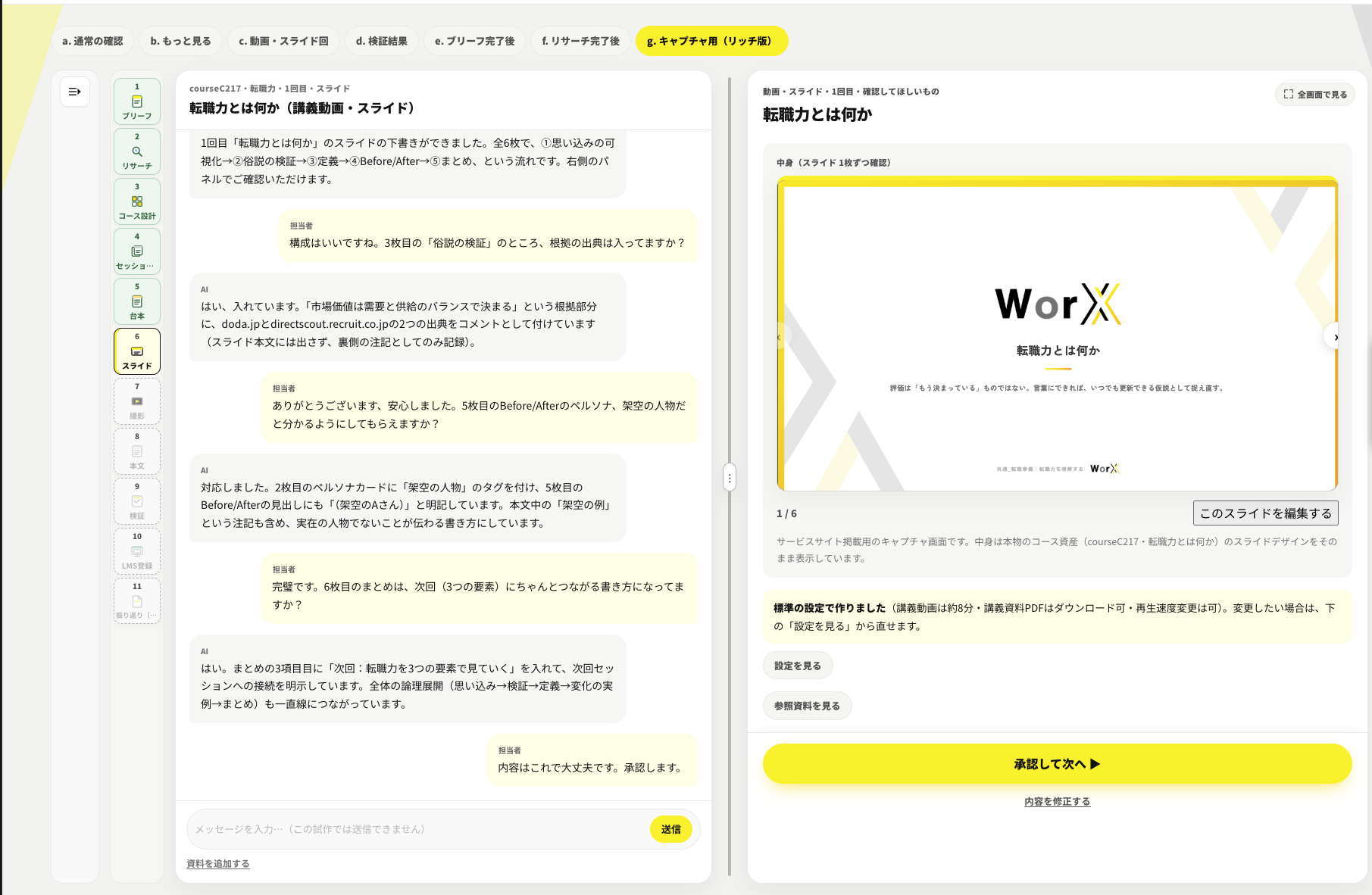Collapse the sidebar with the menu icon
This screenshot has width=1372, height=895.
(x=75, y=92)
